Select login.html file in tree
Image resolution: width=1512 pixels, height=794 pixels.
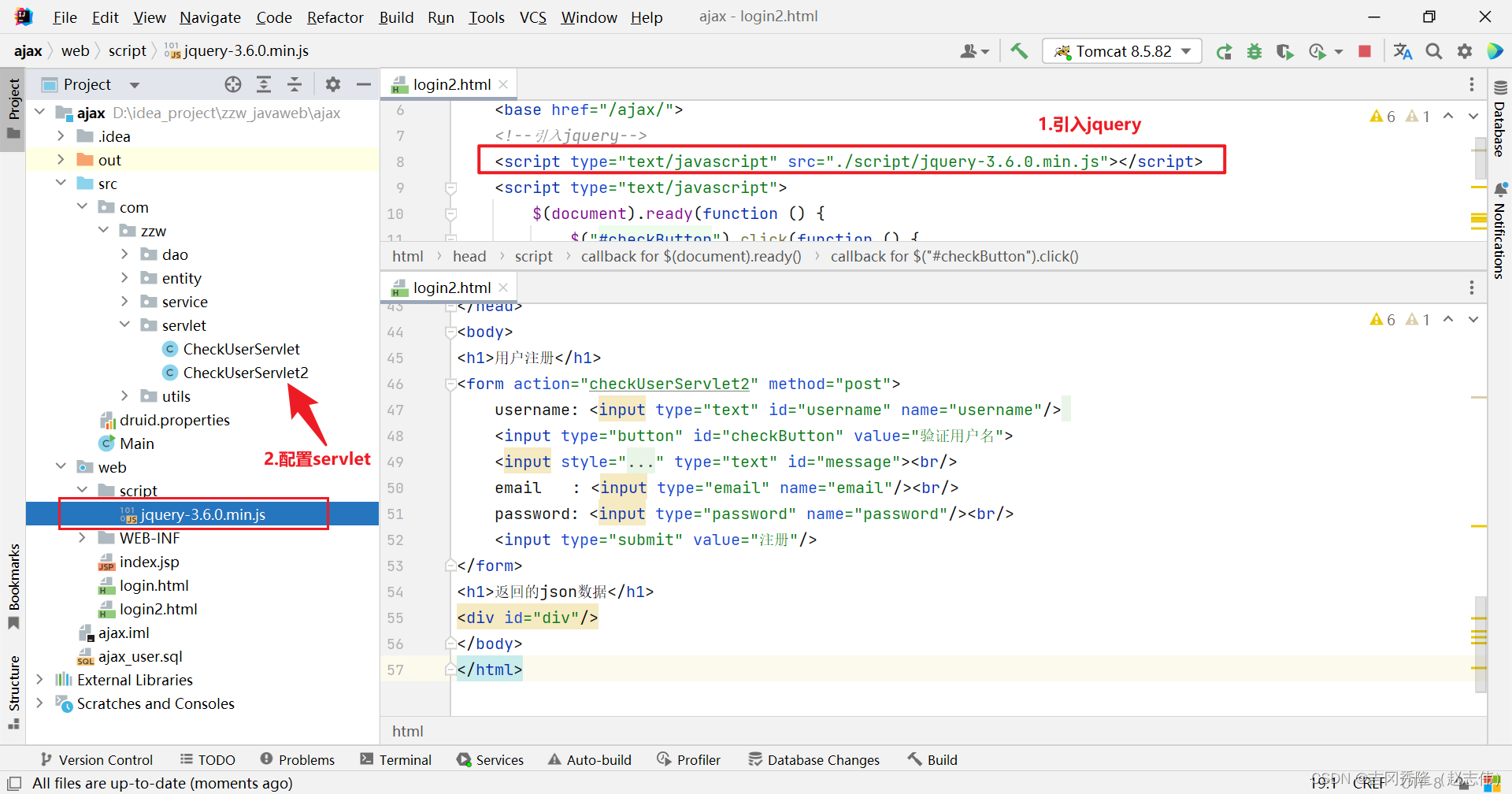[x=154, y=585]
